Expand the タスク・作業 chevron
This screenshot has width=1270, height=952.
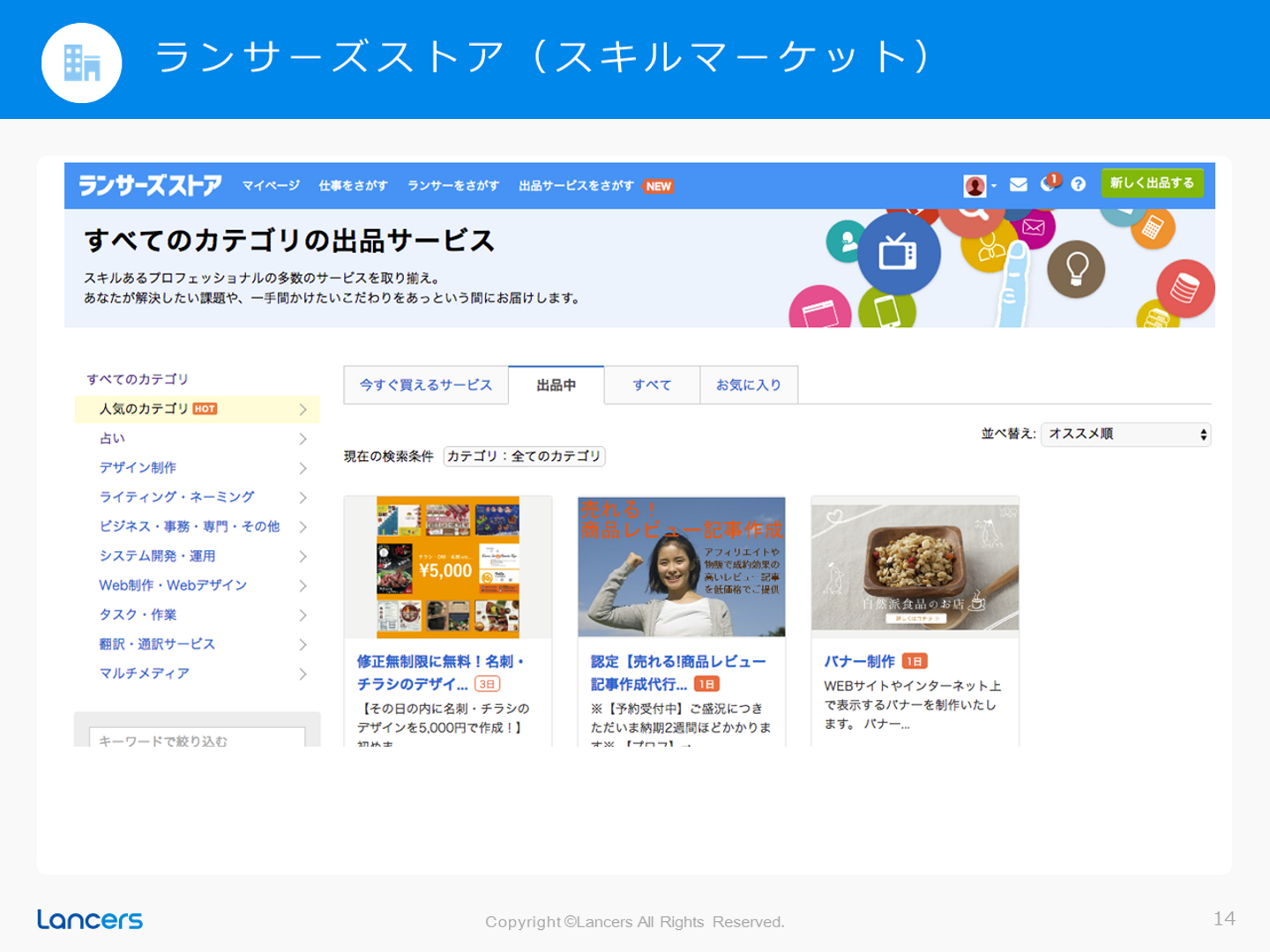click(303, 615)
